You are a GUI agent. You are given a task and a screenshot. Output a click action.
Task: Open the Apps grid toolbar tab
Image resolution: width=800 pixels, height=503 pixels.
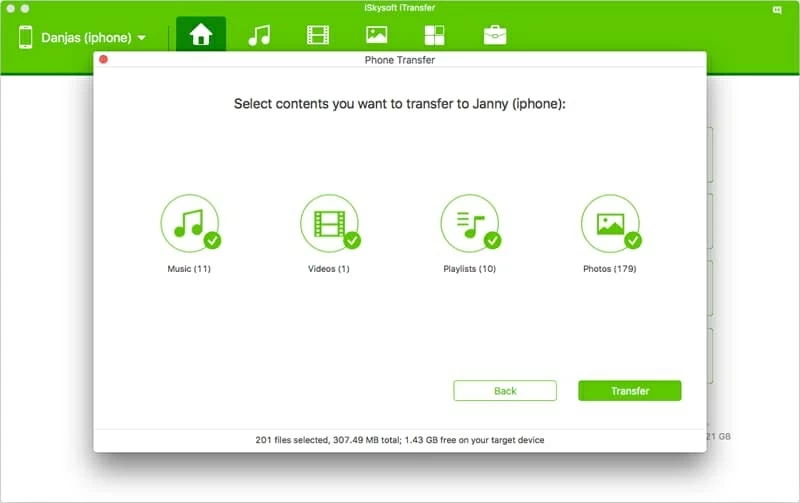435,36
